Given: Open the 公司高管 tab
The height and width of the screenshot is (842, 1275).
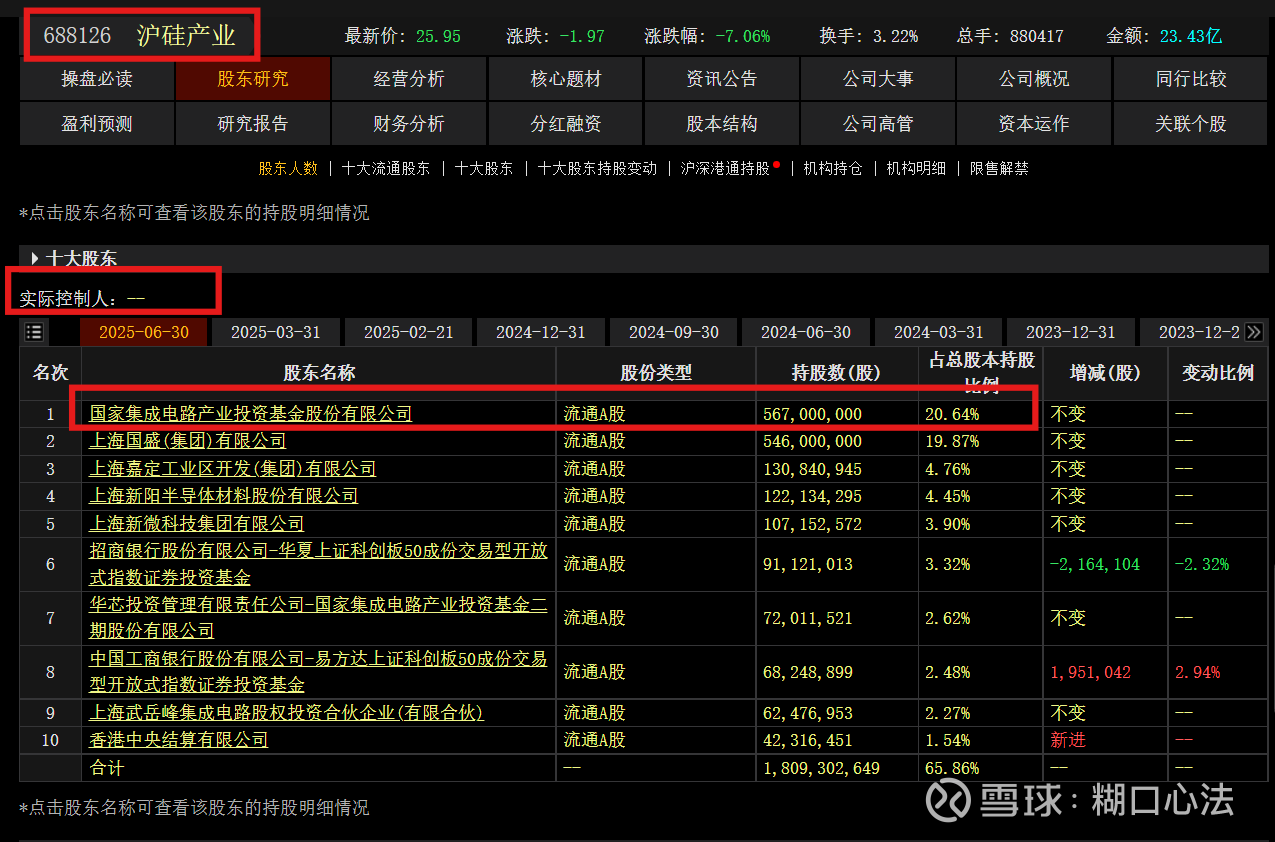Looking at the screenshot, I should (x=878, y=124).
